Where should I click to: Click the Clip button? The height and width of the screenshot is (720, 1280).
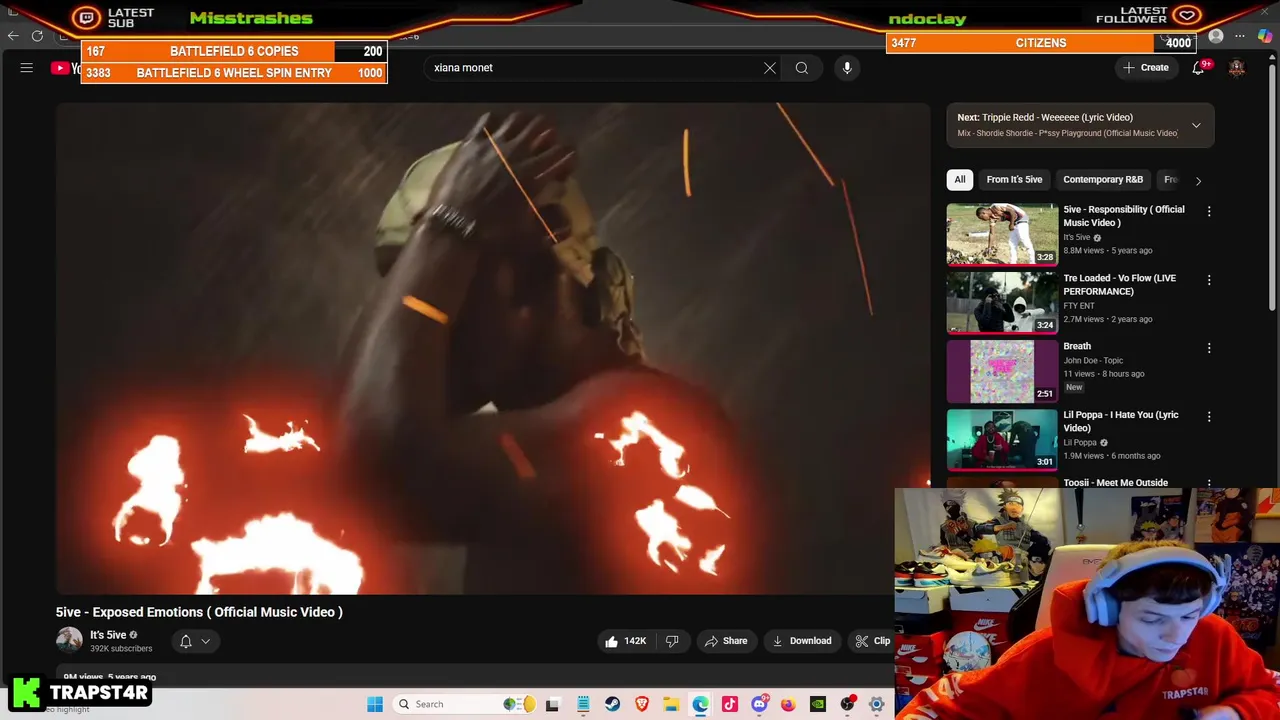[x=872, y=641]
